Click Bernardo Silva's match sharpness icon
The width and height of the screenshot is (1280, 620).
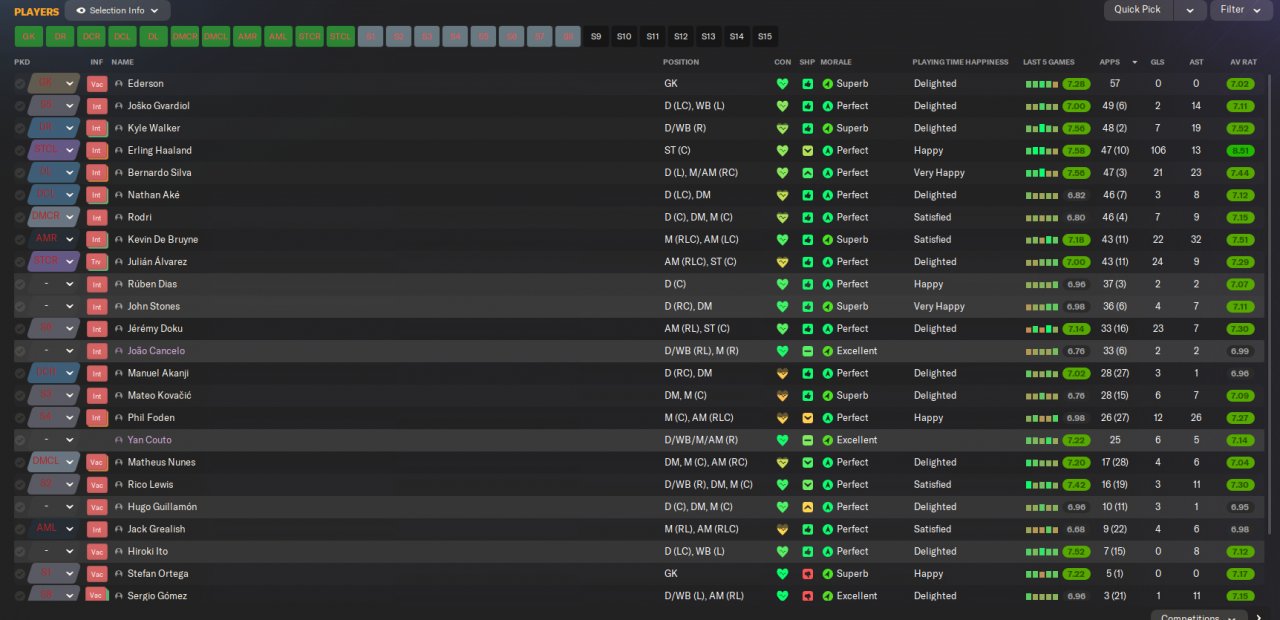click(x=807, y=173)
